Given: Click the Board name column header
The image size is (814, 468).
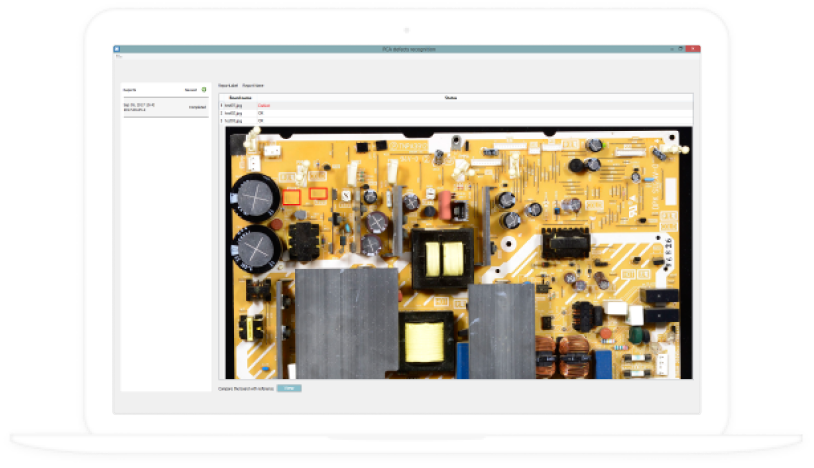Looking at the screenshot, I should click(x=239, y=98).
